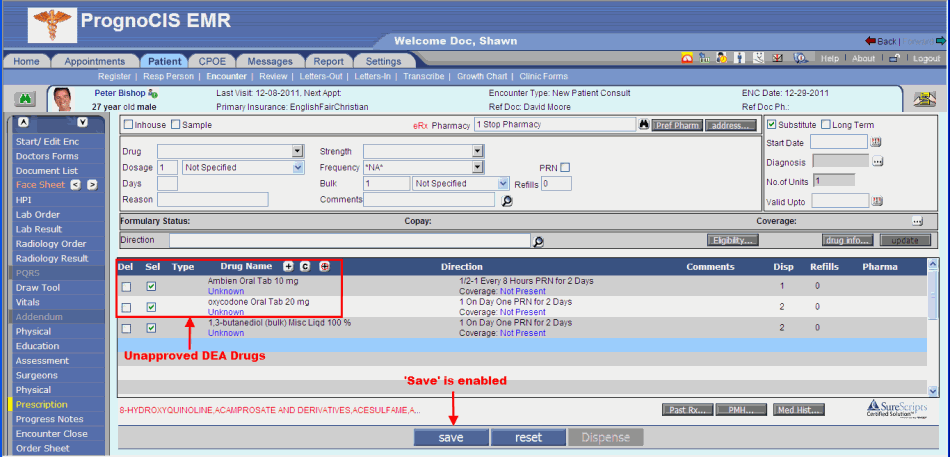
Task: Click the person with clock icon
Action: point(722,58)
